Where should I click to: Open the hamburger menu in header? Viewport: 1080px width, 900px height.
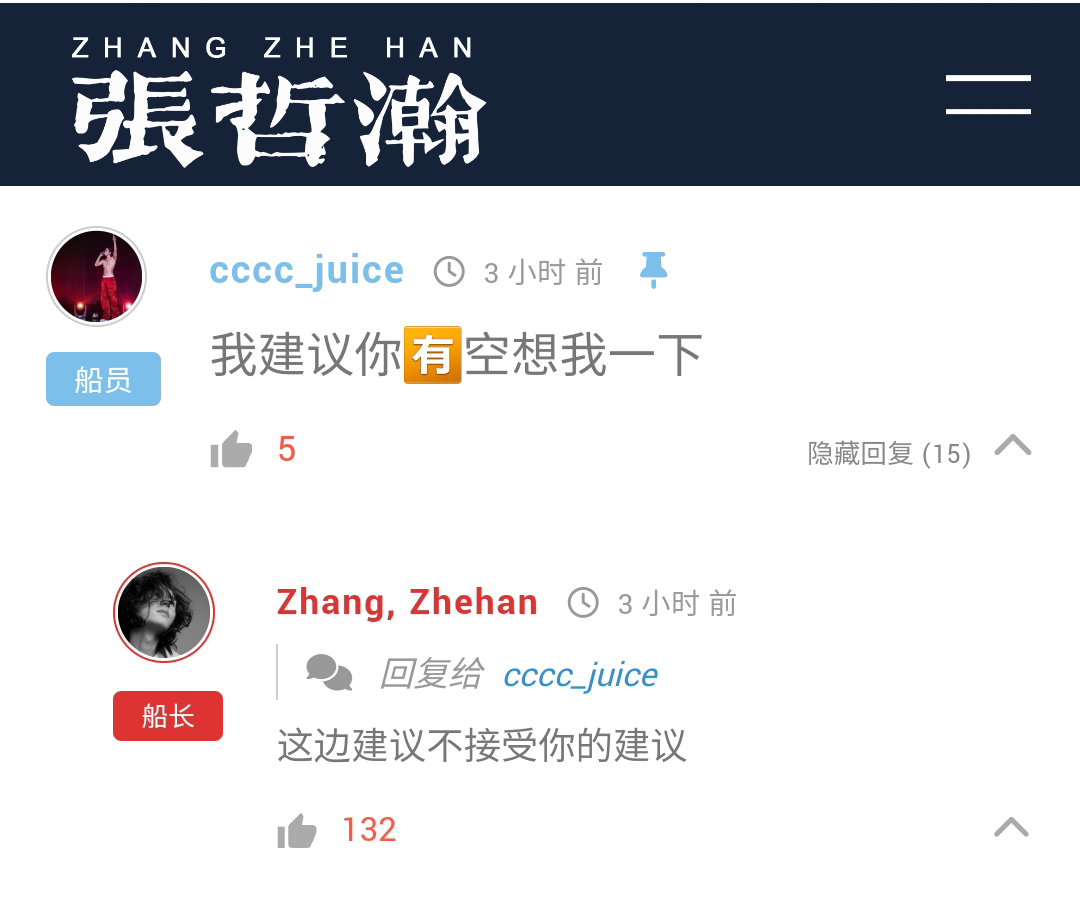pyautogui.click(x=988, y=94)
